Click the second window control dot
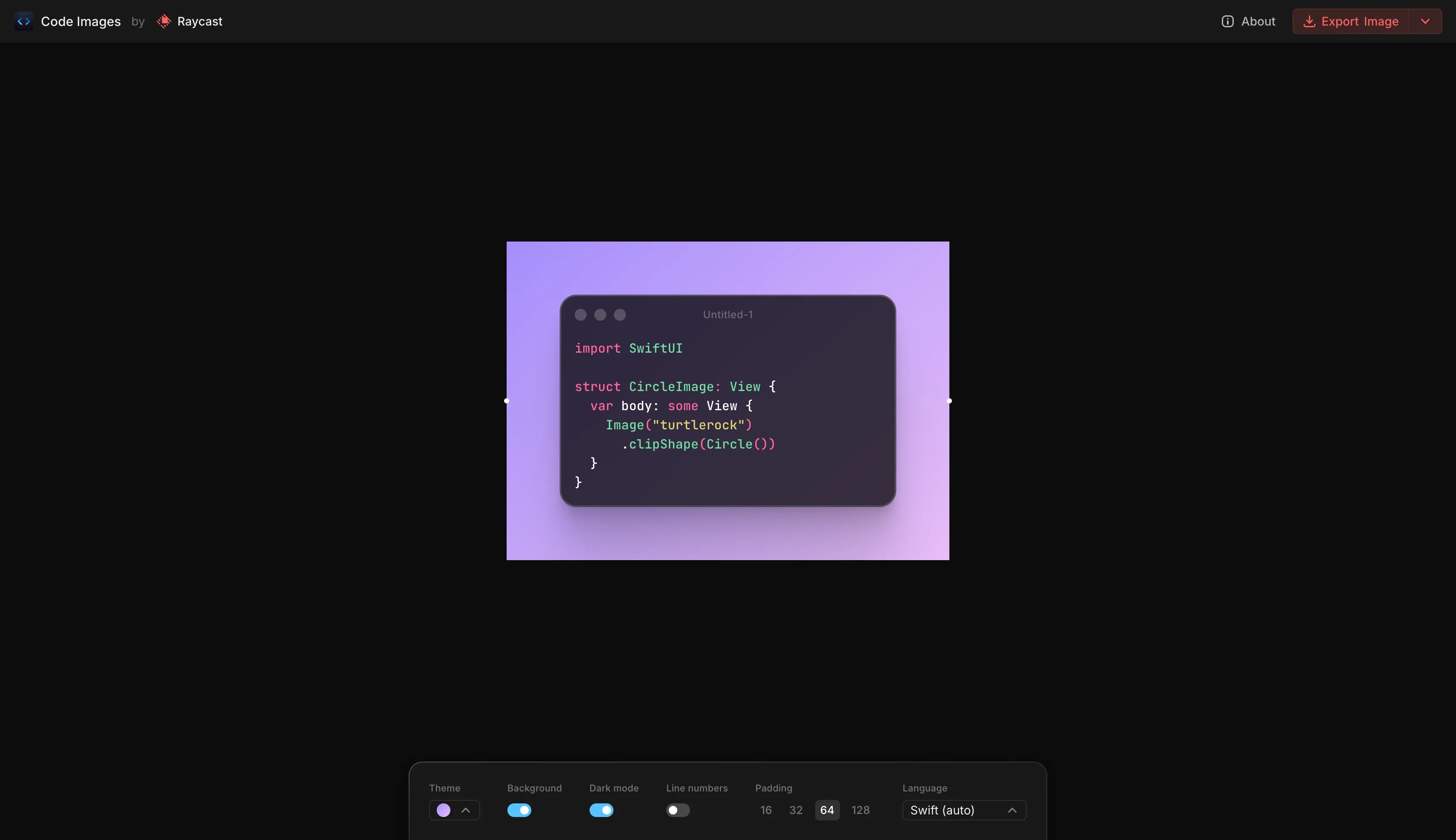Screen dimensions: 1456x840 point(600,314)
